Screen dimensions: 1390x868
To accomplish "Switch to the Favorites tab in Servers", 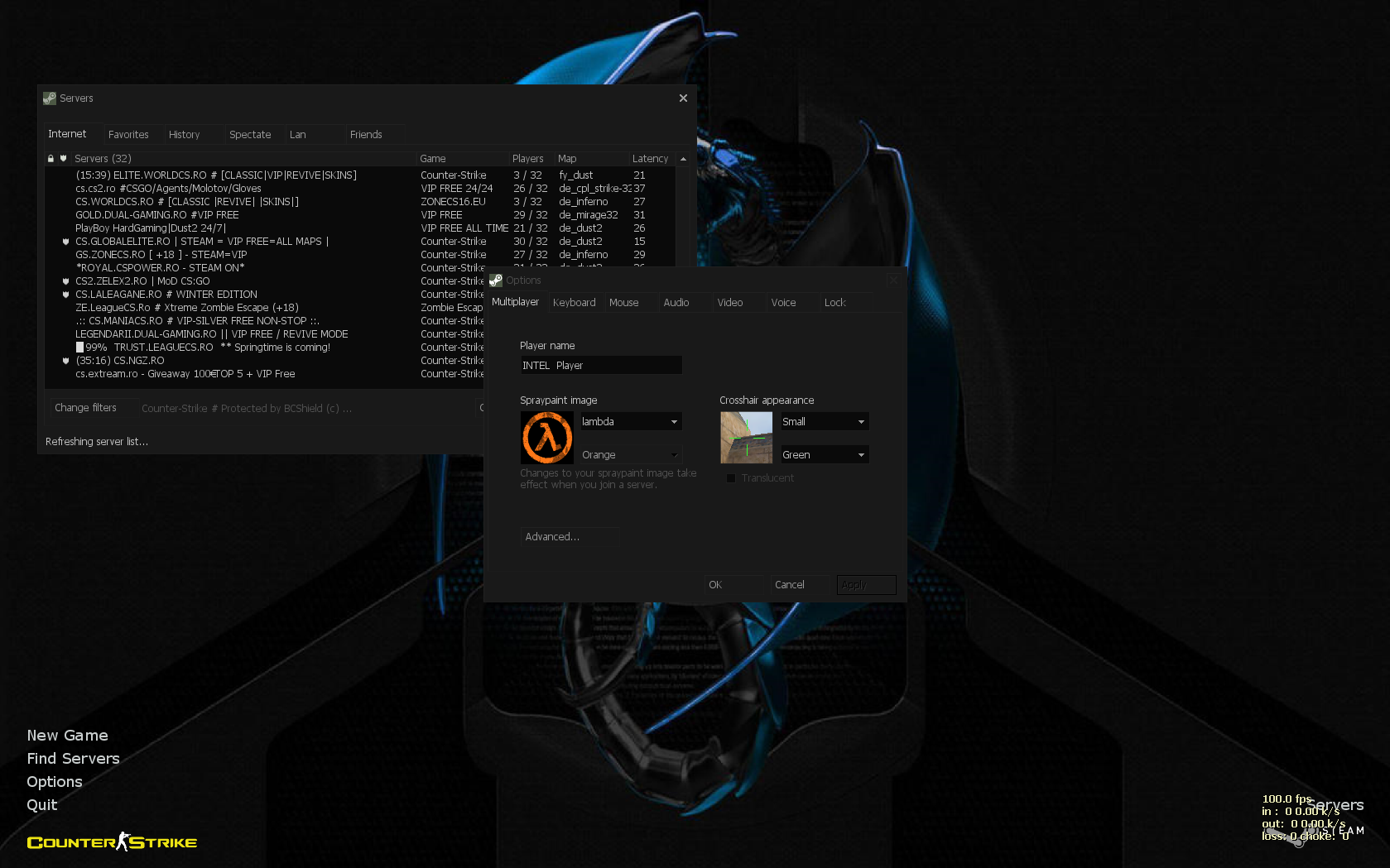I will click(128, 135).
